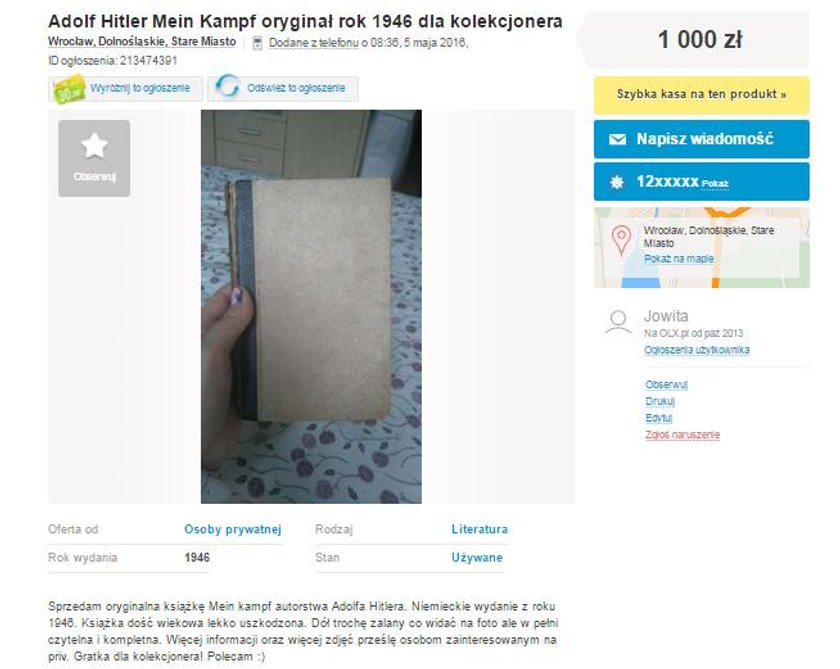Click Napisz wiadomość button
The width and height of the screenshot is (840, 669).
coord(701,139)
